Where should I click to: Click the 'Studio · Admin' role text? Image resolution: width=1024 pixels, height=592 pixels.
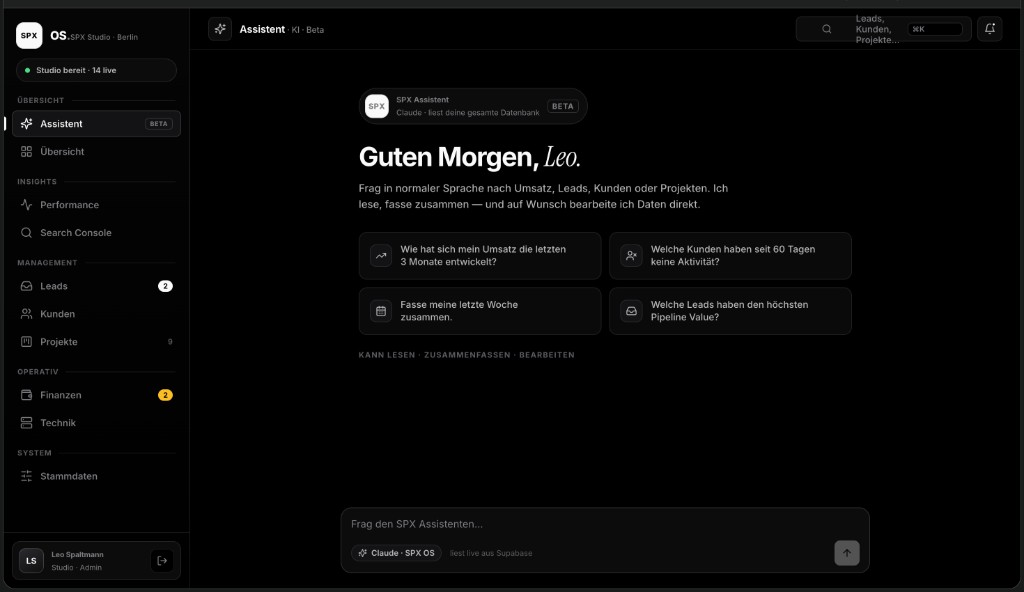click(76, 568)
